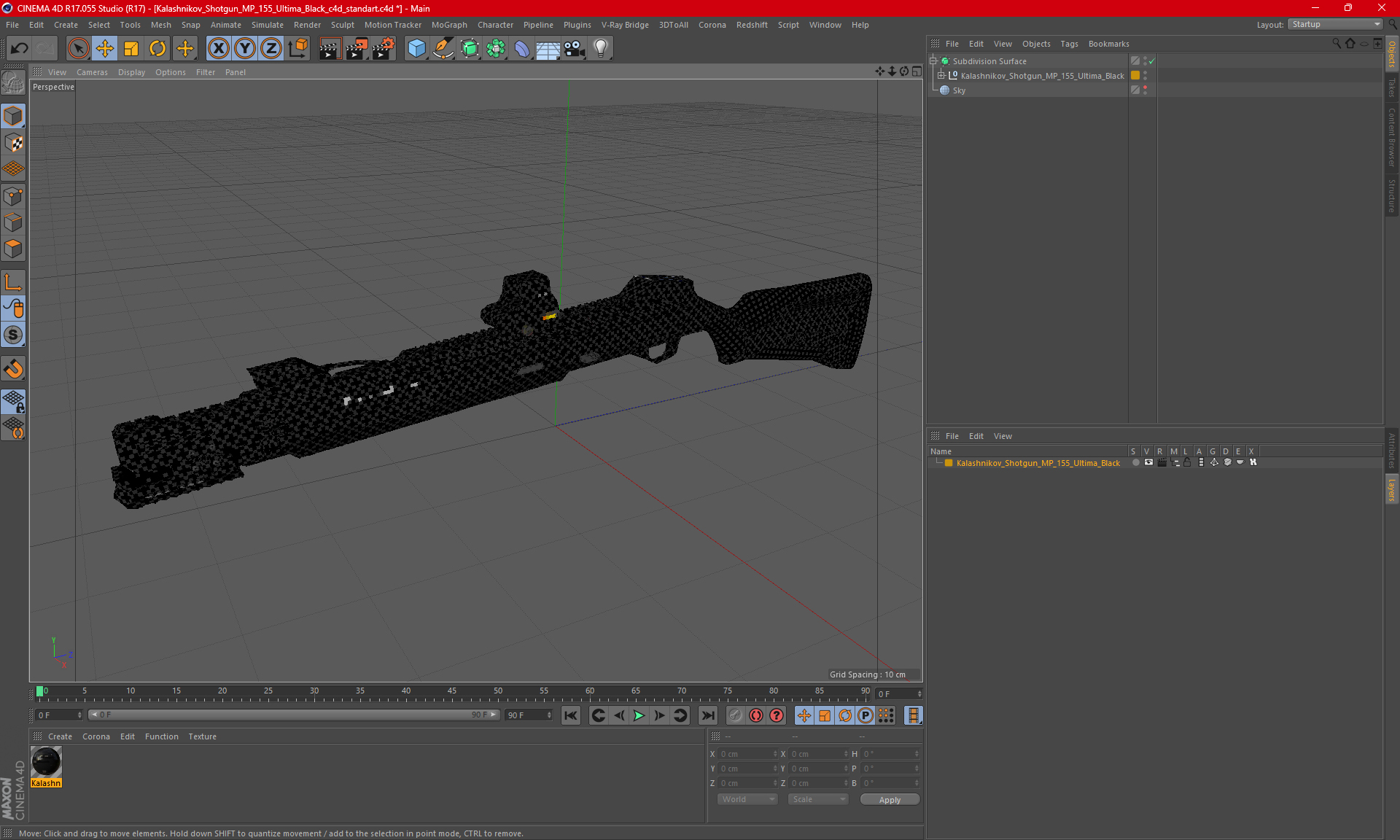Open World coordinate dropdown
Image resolution: width=1400 pixels, height=840 pixels.
coord(747,799)
